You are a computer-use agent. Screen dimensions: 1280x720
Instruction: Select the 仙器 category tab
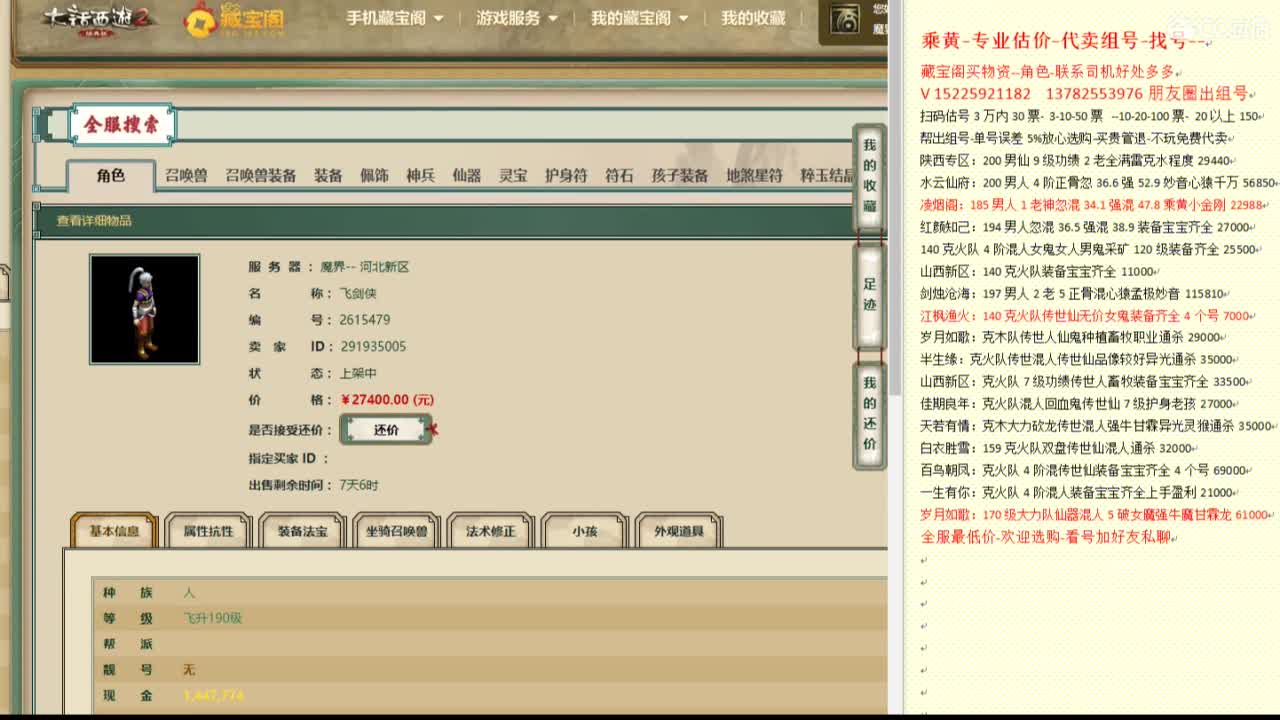click(466, 176)
